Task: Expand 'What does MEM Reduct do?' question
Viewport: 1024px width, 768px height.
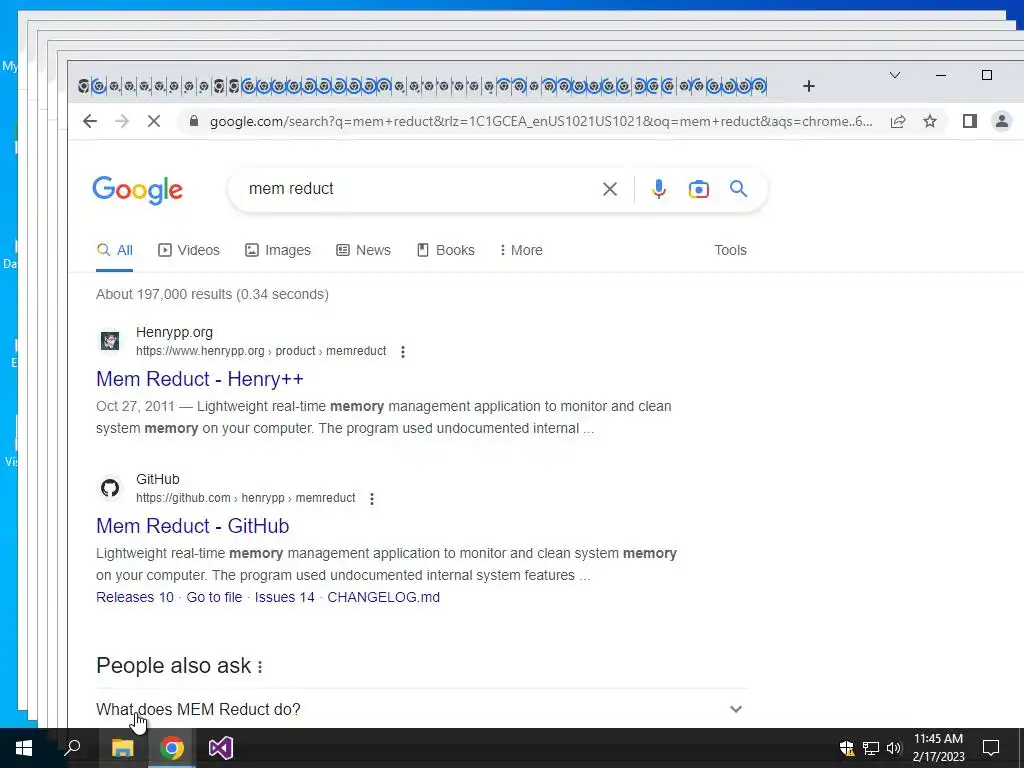Action: (x=422, y=709)
